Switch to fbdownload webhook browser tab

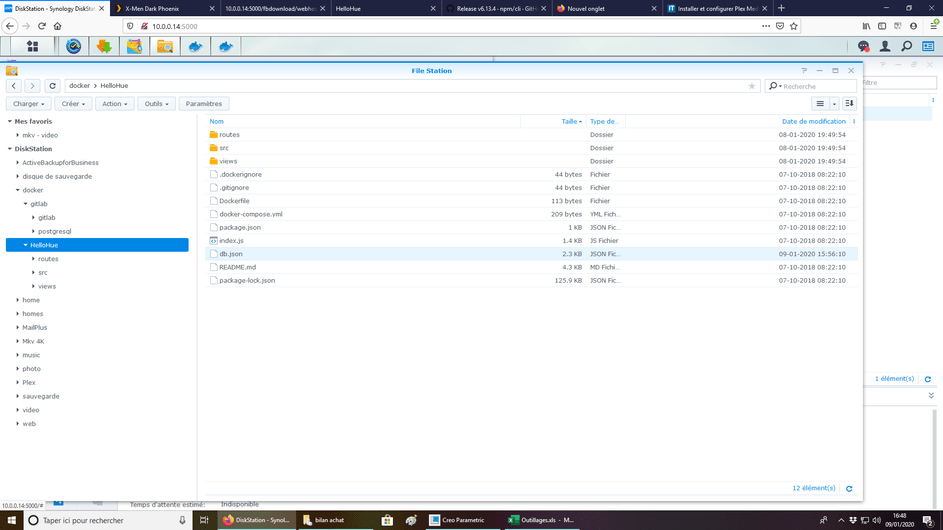pyautogui.click(x=275, y=8)
